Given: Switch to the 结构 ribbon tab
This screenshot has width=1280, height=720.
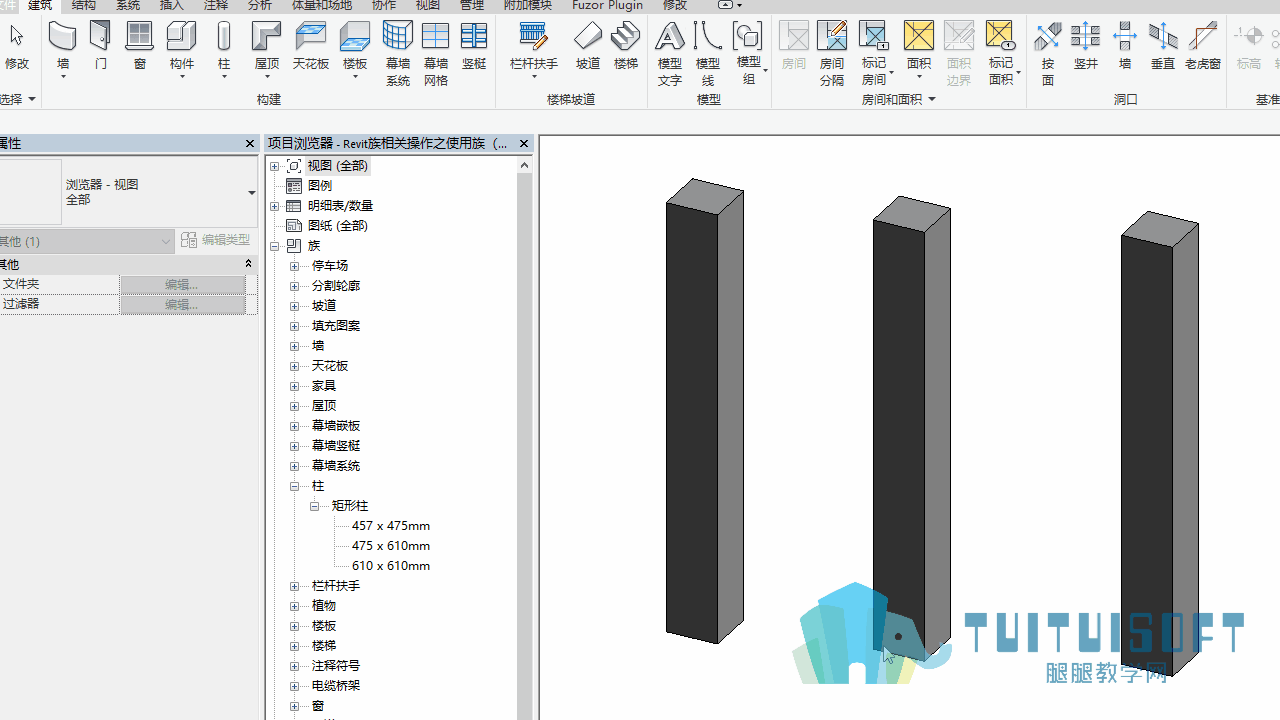Looking at the screenshot, I should (84, 5).
